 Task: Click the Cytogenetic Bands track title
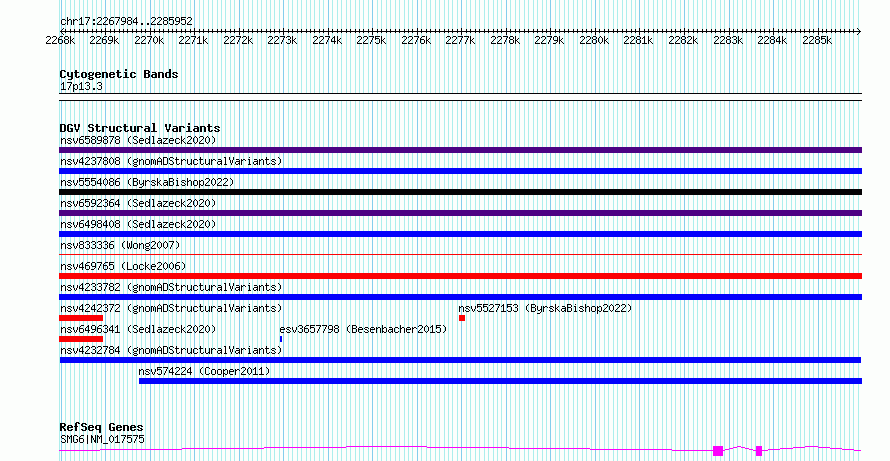[119, 74]
